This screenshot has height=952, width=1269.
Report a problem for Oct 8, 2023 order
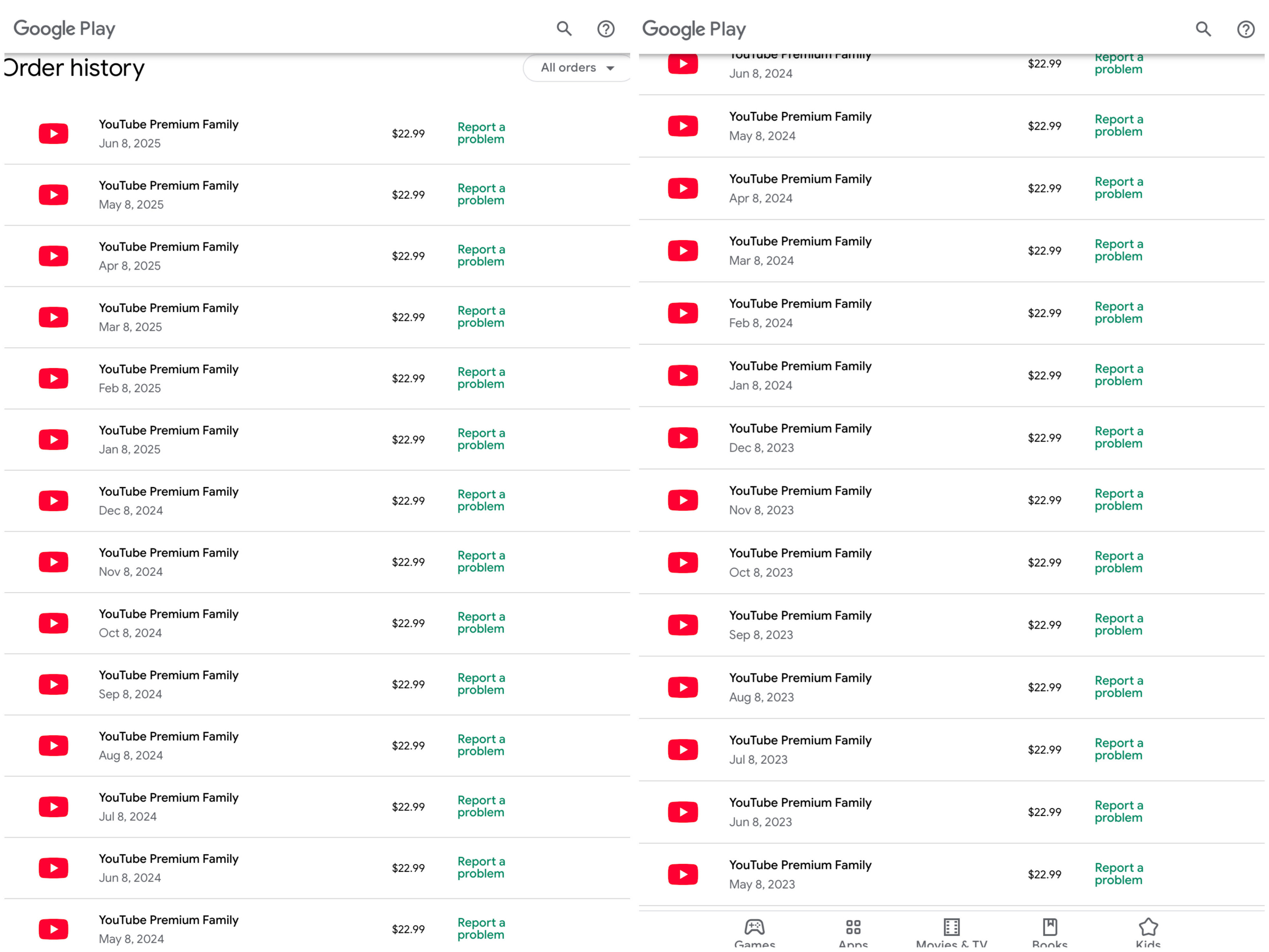point(1119,562)
